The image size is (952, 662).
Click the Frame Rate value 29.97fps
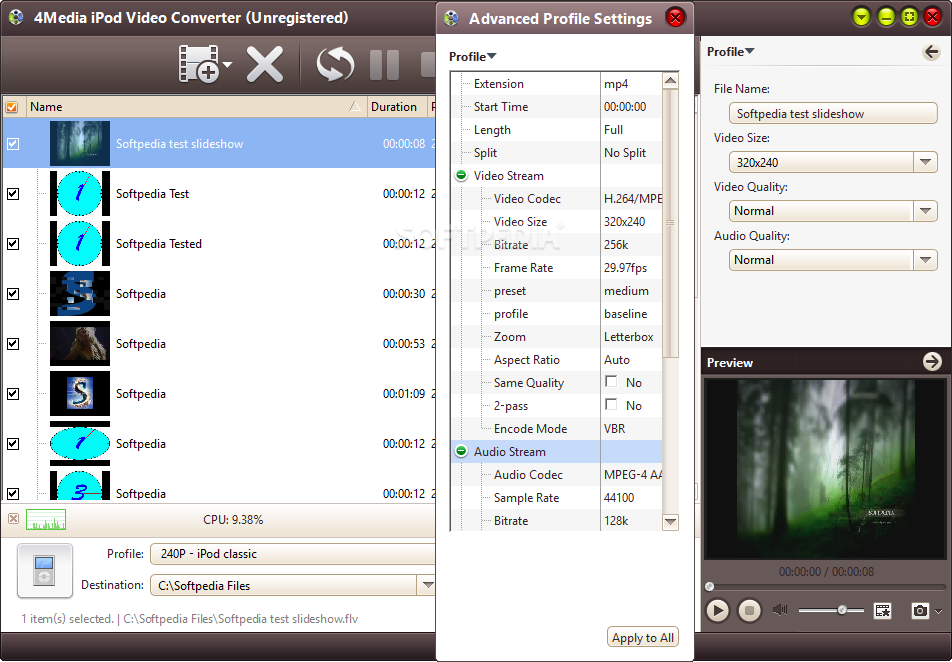tap(625, 268)
